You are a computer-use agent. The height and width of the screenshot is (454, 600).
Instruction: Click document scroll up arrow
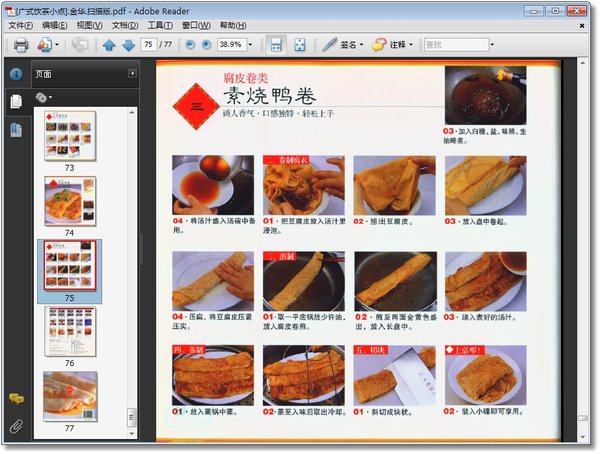click(x=582, y=62)
